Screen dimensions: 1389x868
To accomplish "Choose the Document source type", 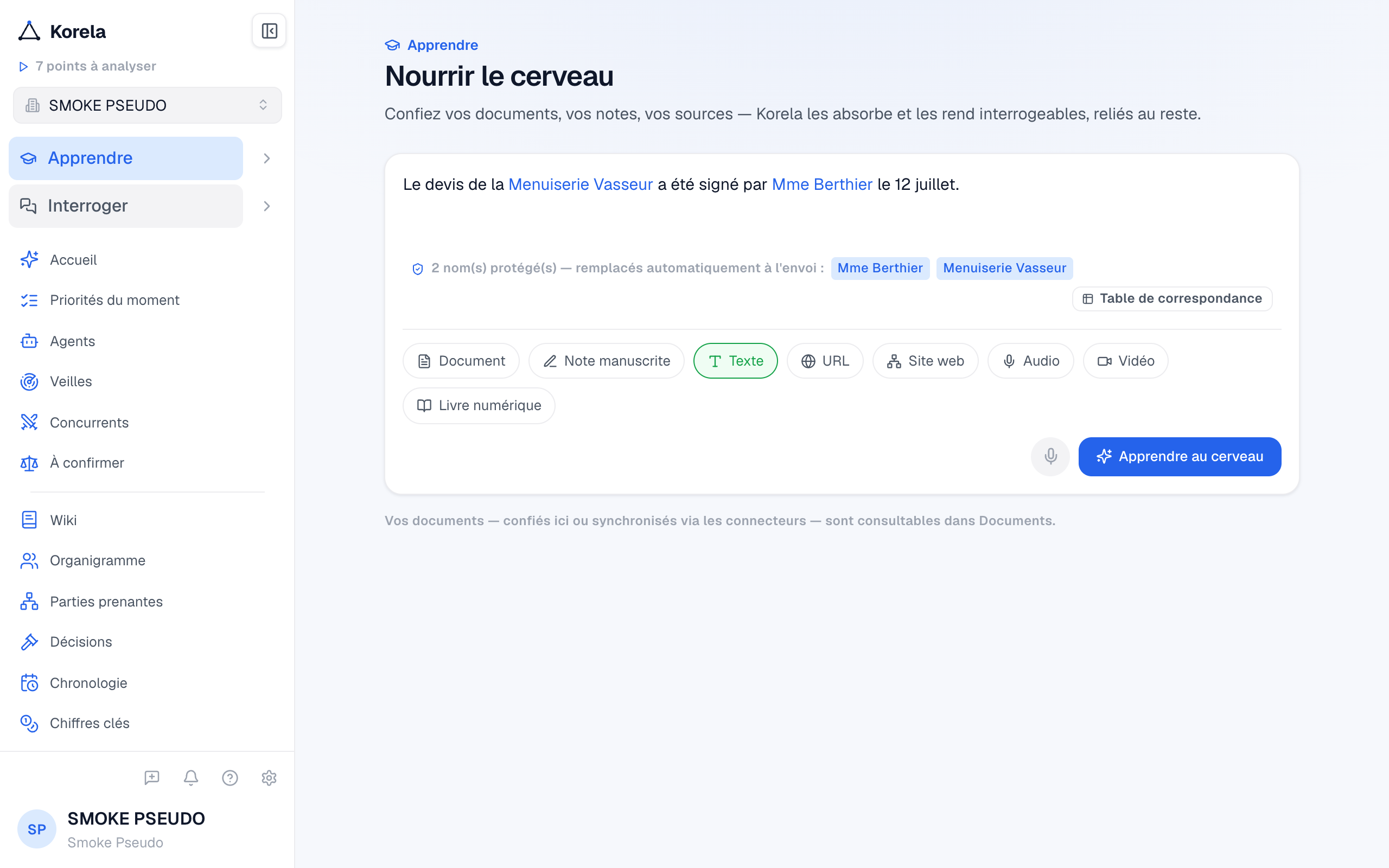I will coord(462,361).
